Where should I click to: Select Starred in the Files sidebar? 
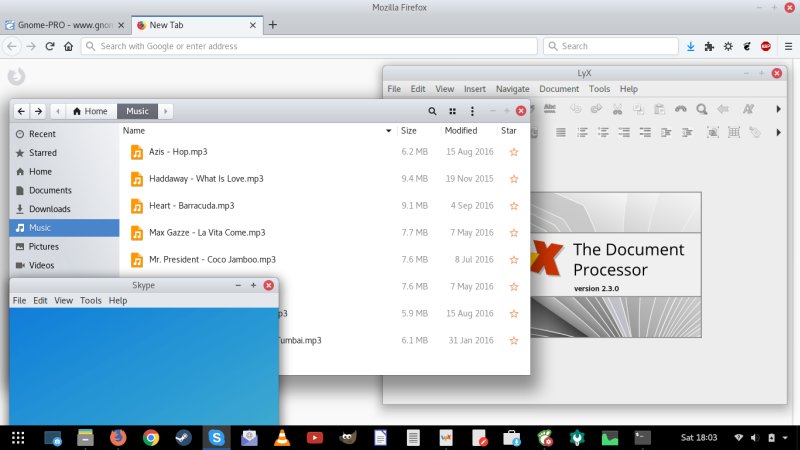pyautogui.click(x=64, y=153)
